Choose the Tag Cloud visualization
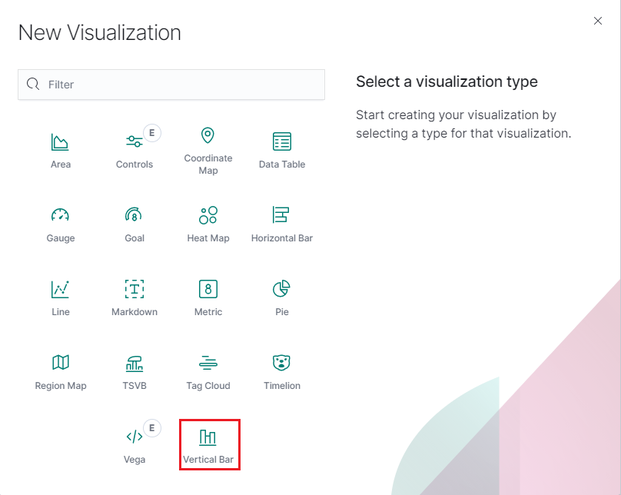This screenshot has height=495, width=621. pos(208,370)
